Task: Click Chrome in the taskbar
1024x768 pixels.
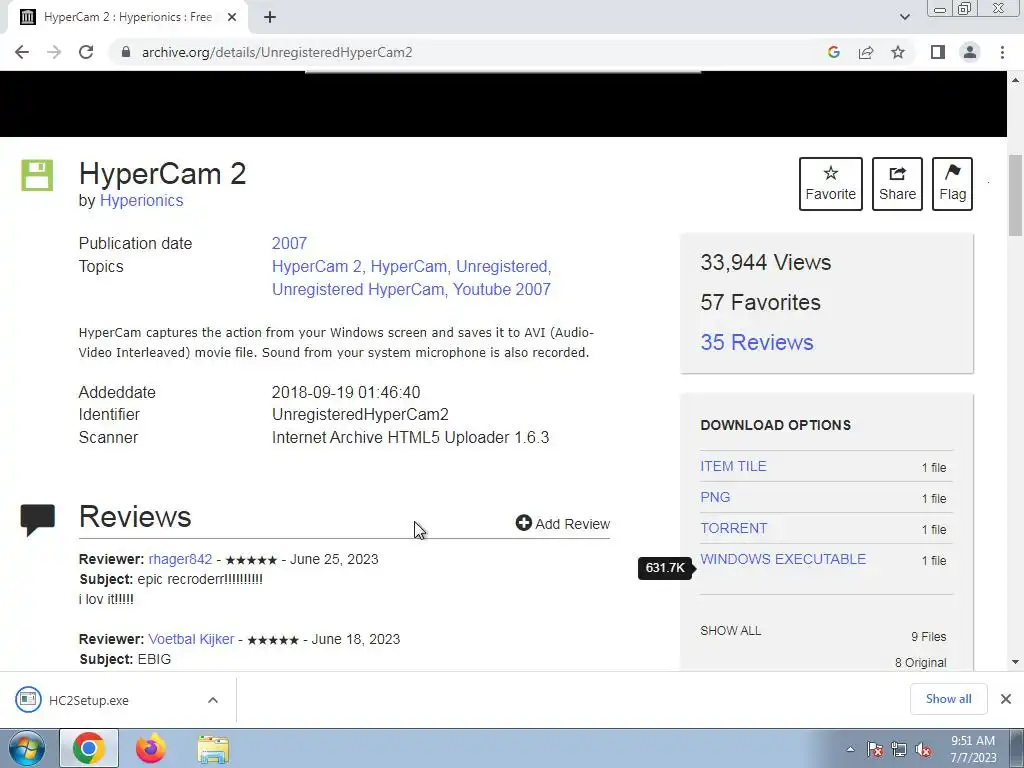Action: click(89, 748)
